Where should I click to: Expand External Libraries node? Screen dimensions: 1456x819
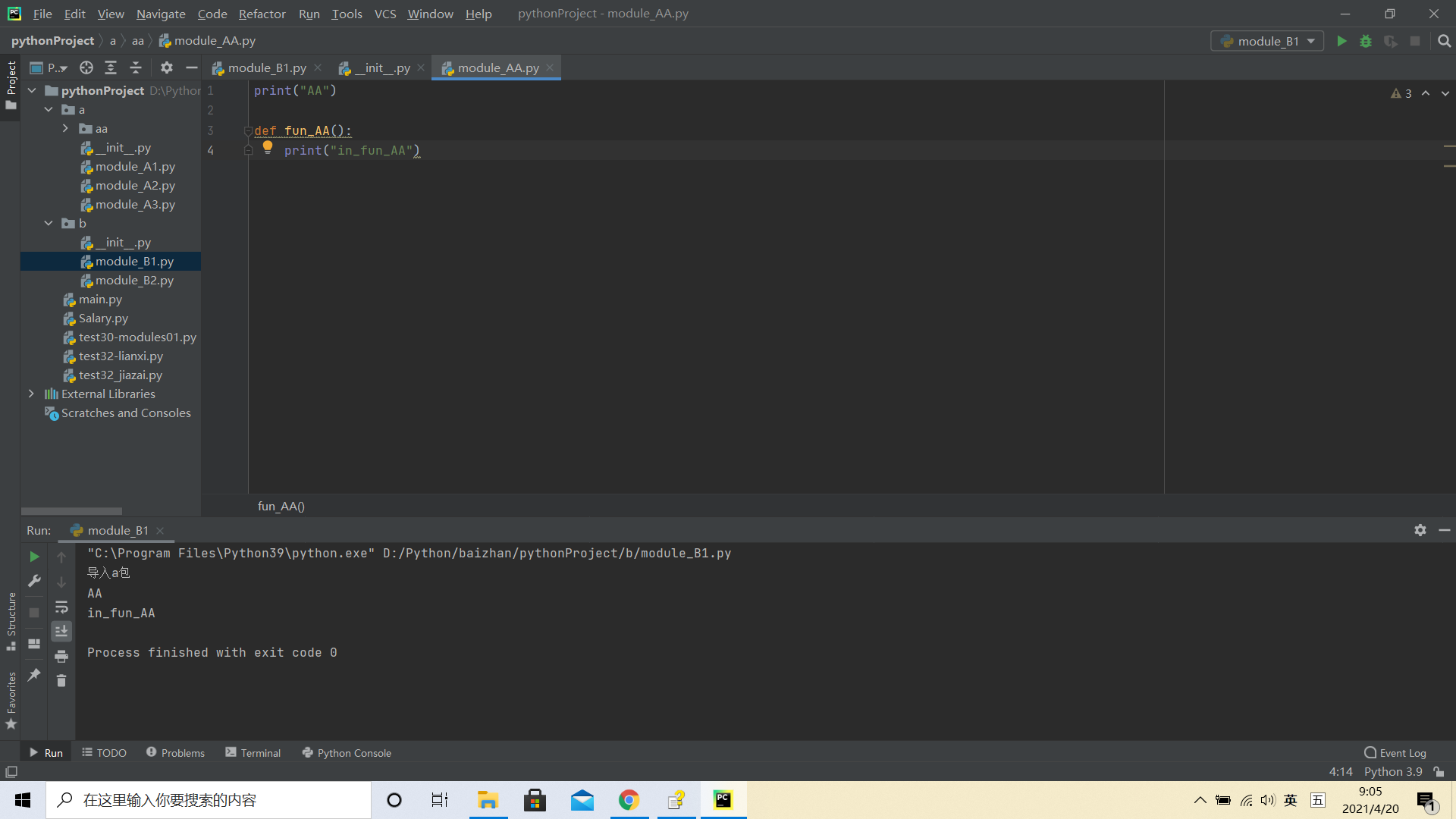point(31,394)
